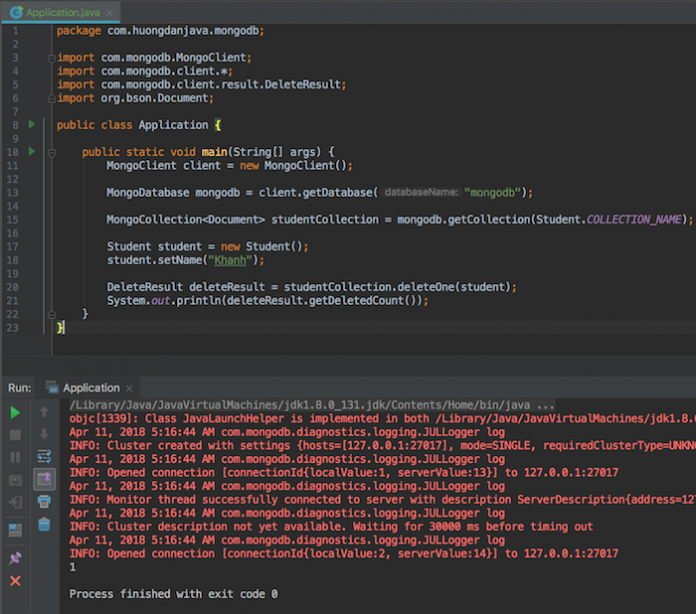Select the Application tab in Run panel
Screen dimensions: 696x614
tap(90, 388)
